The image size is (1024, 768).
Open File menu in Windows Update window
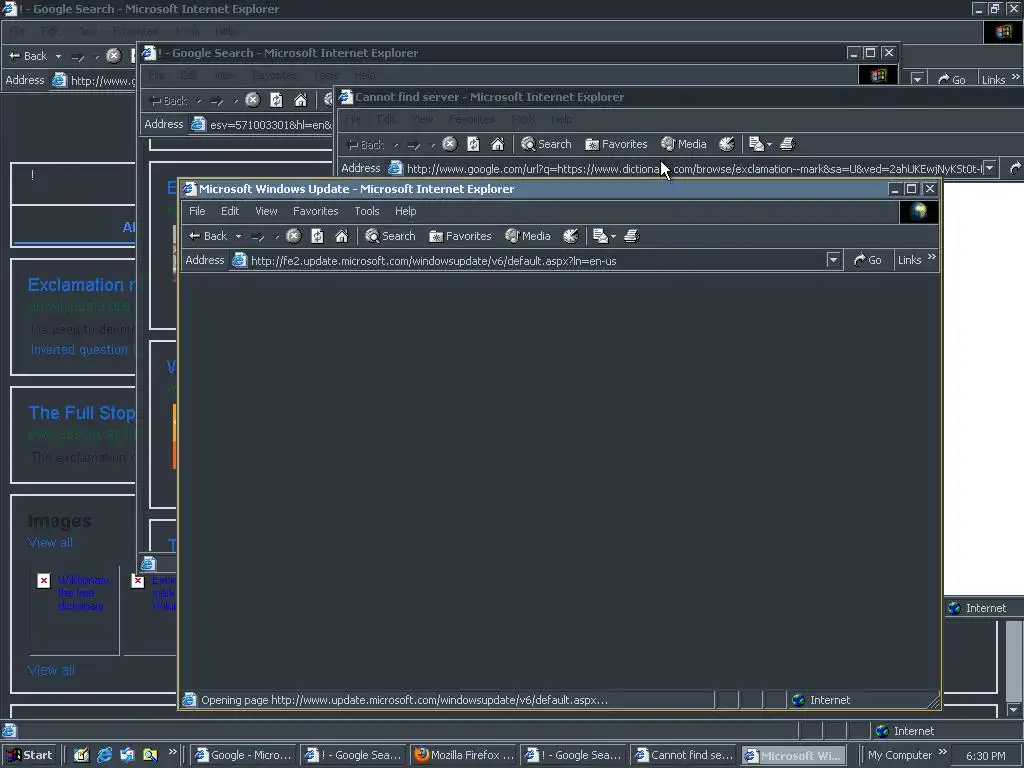click(x=197, y=211)
